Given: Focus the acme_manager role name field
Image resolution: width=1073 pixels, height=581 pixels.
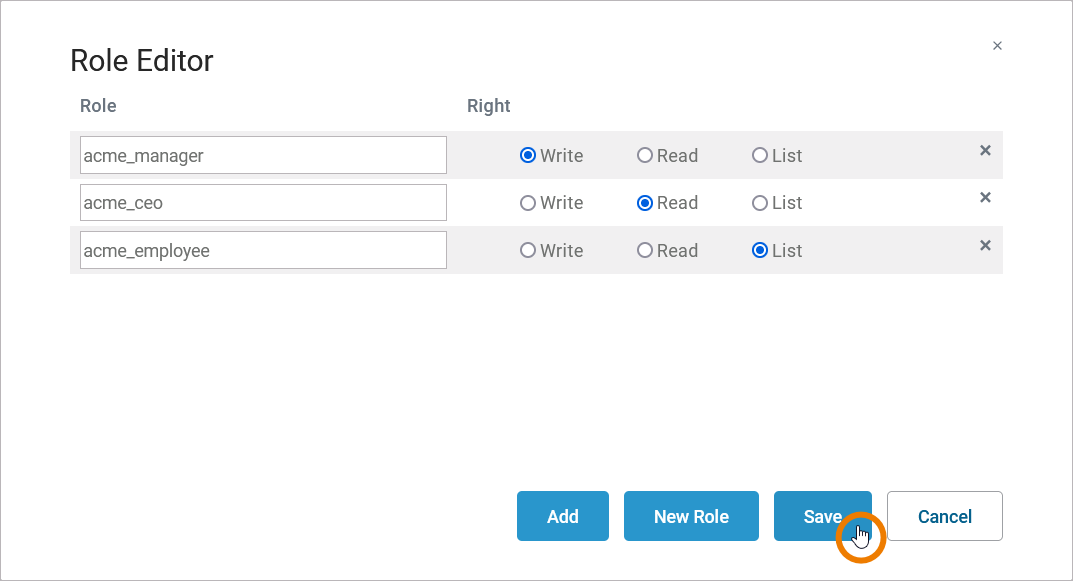Looking at the screenshot, I should (263, 155).
